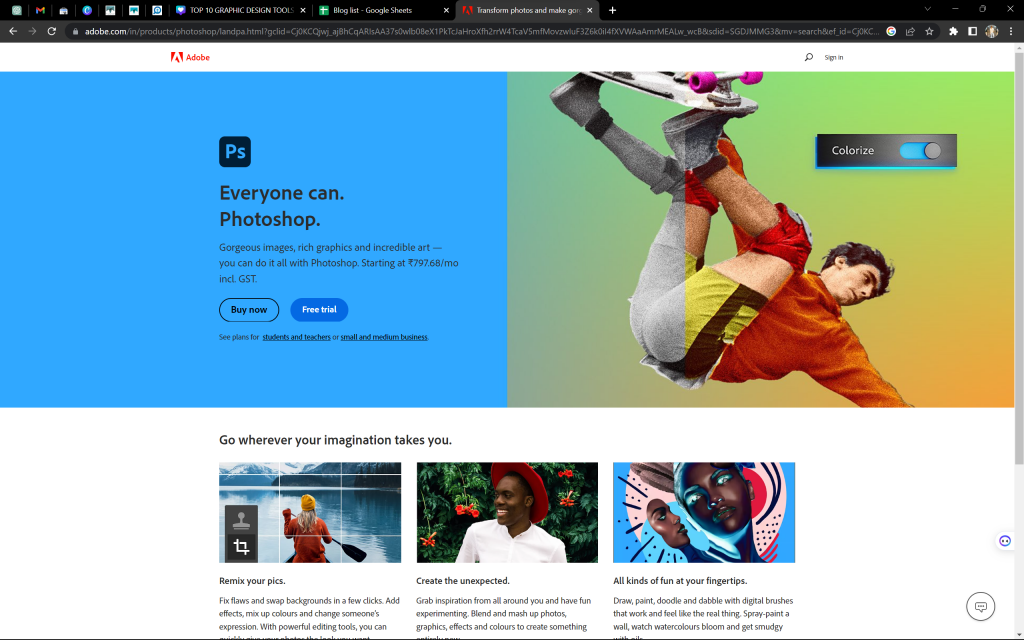Click the stamp tool icon on canoe image
Viewport: 1024px width, 640px height.
pos(242,520)
